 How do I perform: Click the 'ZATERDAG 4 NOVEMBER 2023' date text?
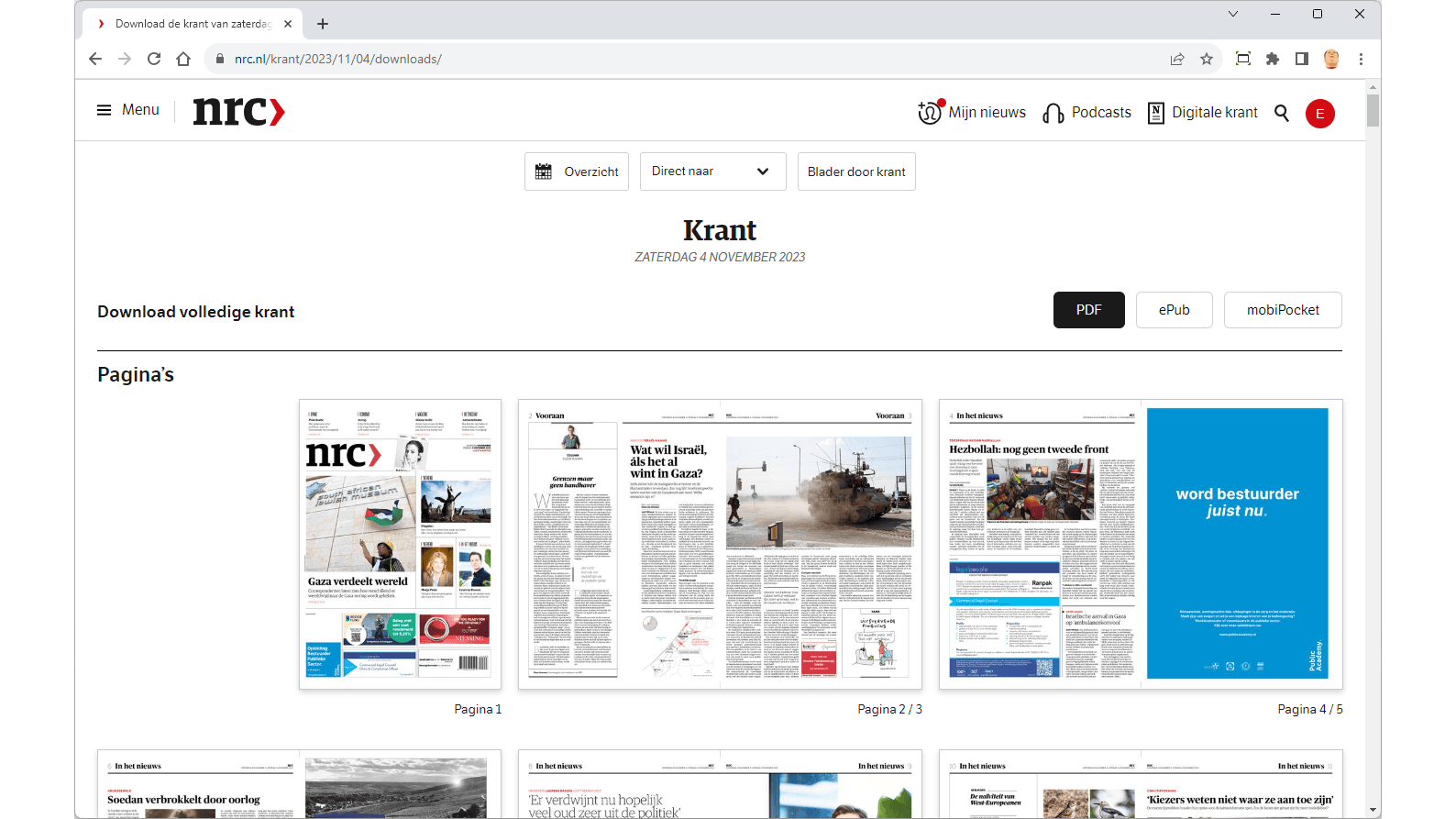point(720,258)
